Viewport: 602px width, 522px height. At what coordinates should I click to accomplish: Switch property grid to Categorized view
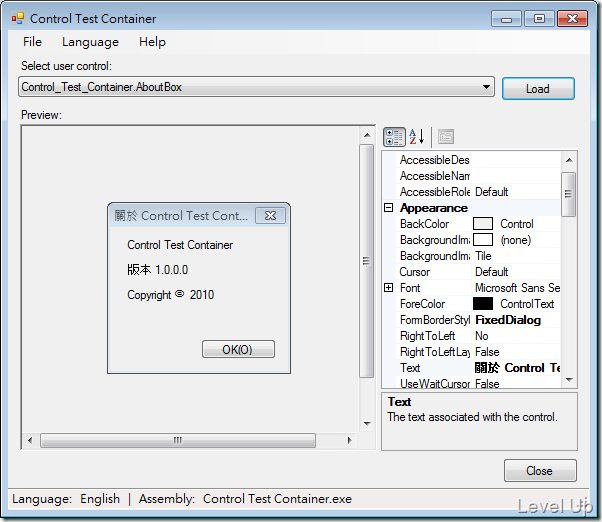(x=394, y=137)
